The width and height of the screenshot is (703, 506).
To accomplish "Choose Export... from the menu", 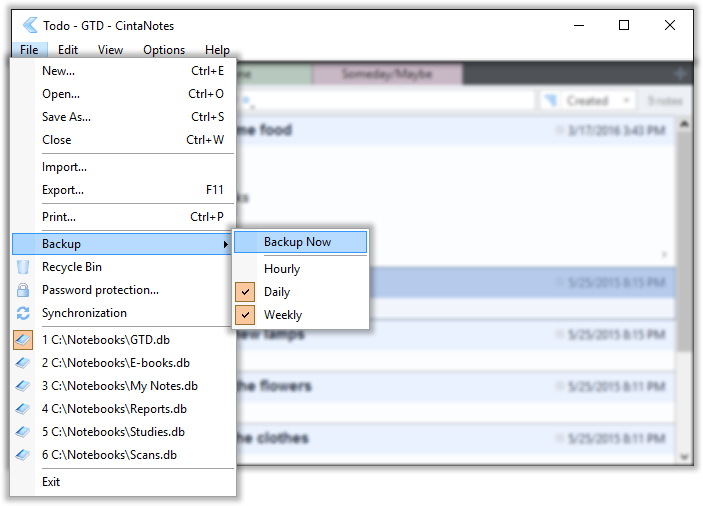I will point(123,190).
